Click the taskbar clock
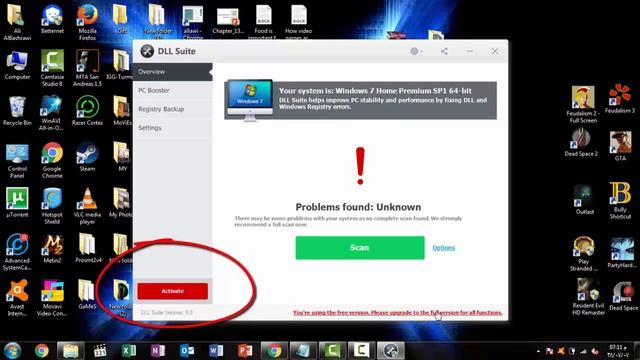This screenshot has width=640, height=360. click(617, 351)
